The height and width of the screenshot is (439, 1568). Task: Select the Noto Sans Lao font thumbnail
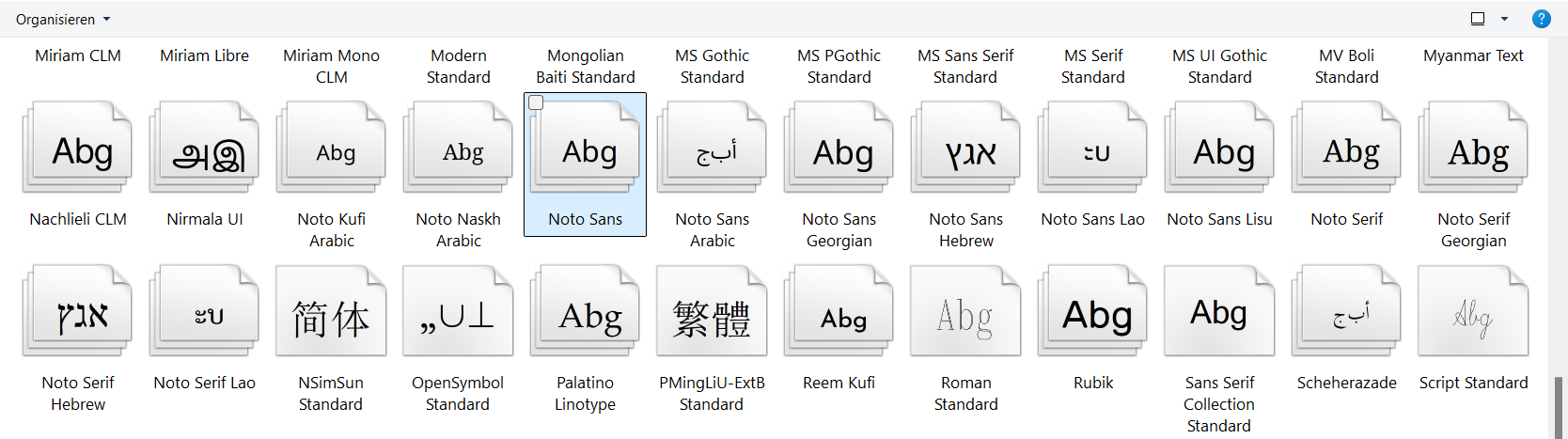coord(1093,150)
